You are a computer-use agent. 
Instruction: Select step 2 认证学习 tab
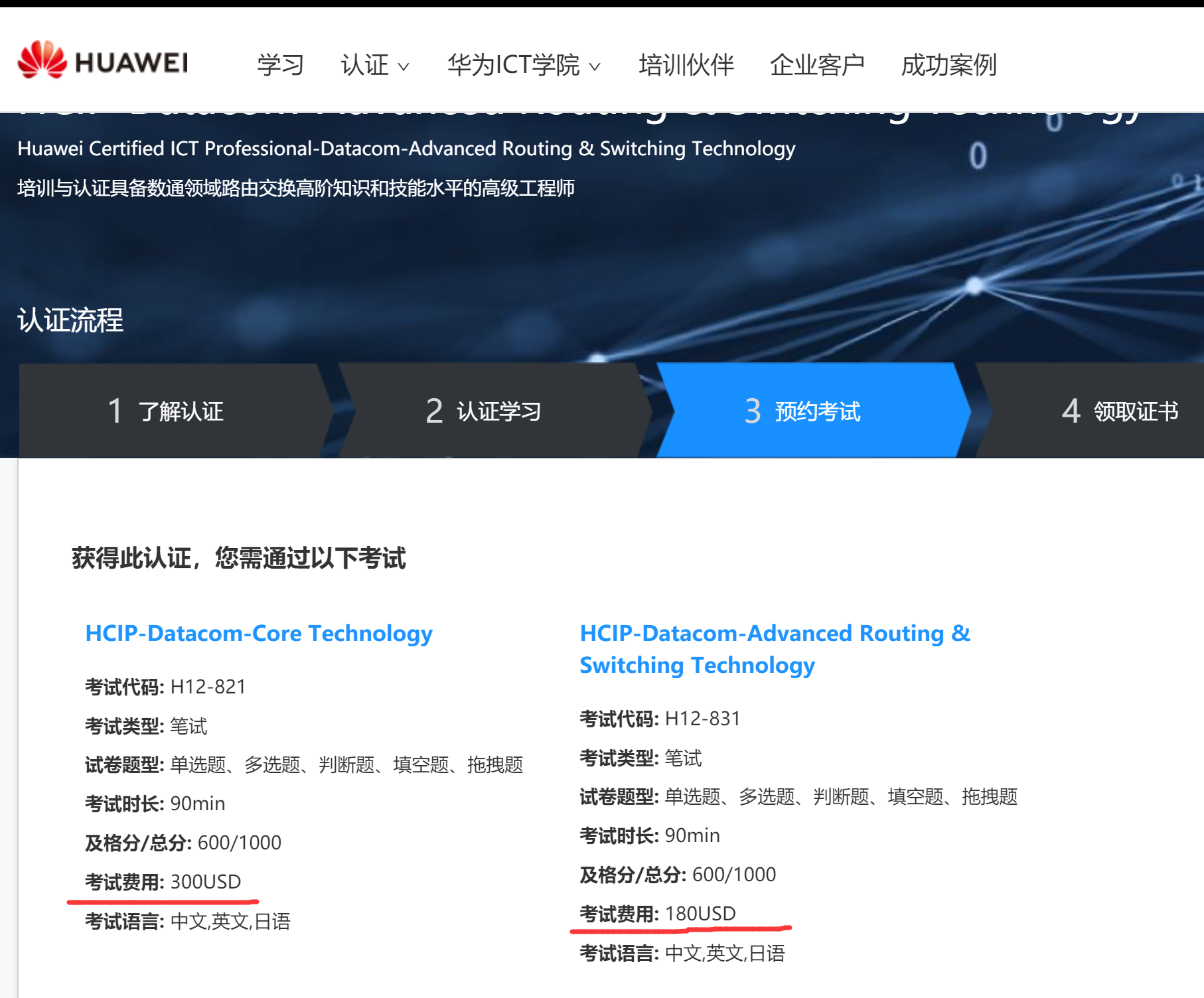coord(495,410)
